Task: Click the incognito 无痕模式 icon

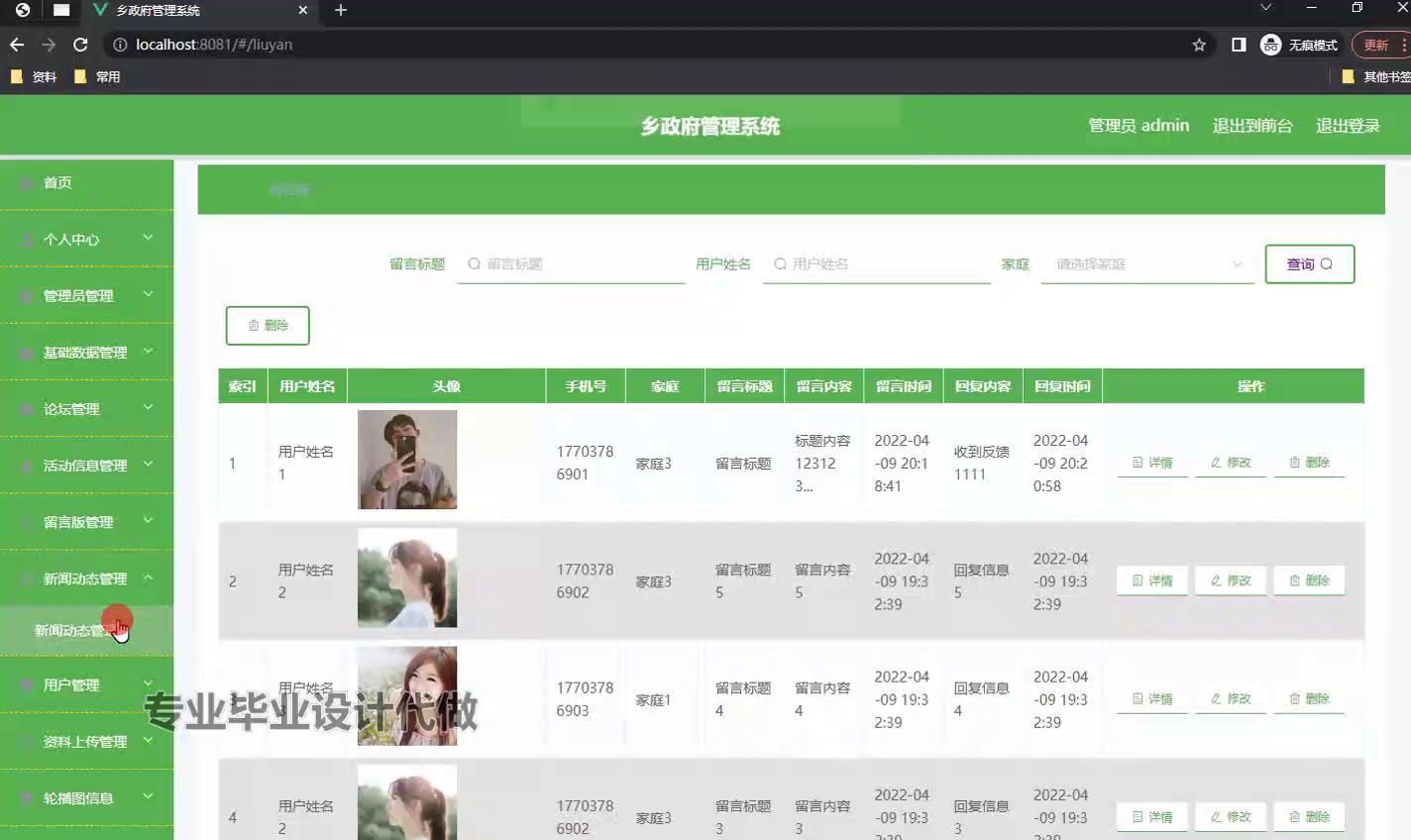Action: (x=1271, y=45)
